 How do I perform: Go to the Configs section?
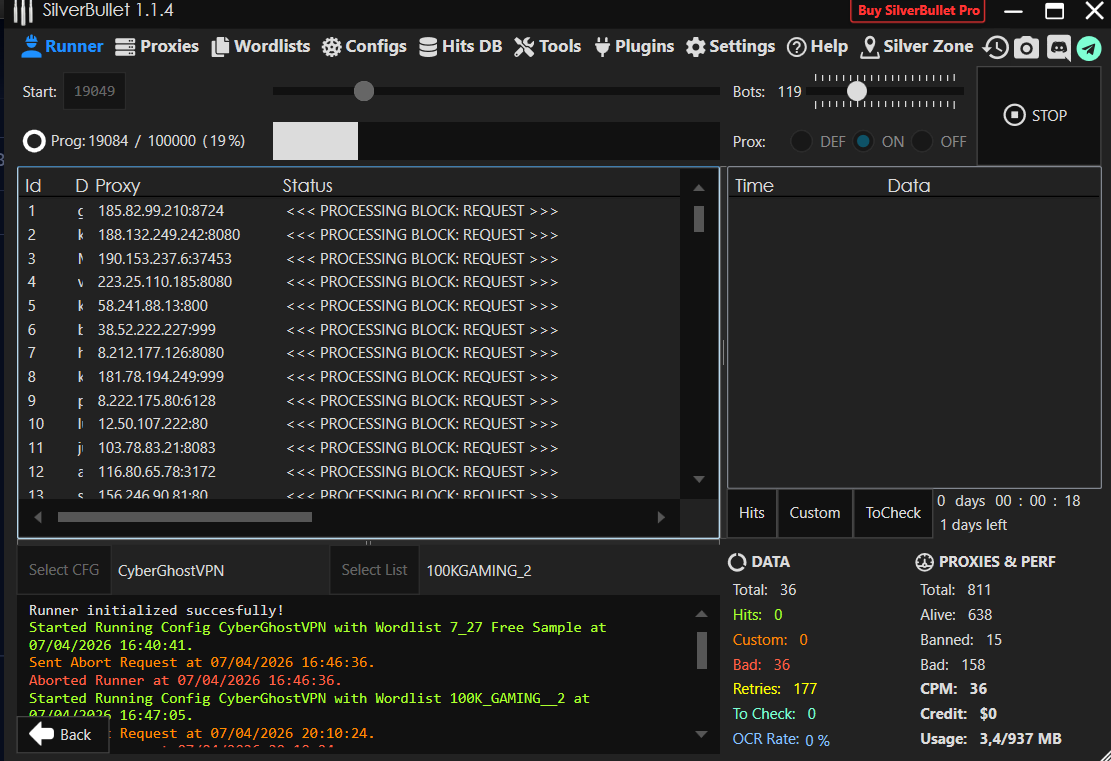point(364,46)
